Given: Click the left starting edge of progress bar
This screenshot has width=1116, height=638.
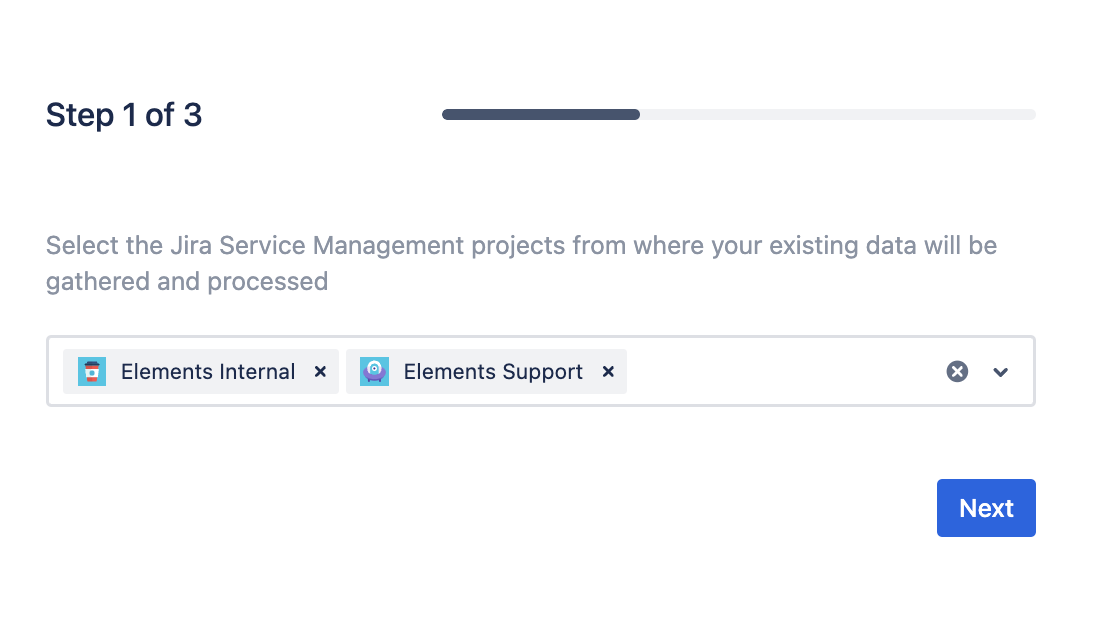Looking at the screenshot, I should click(446, 115).
